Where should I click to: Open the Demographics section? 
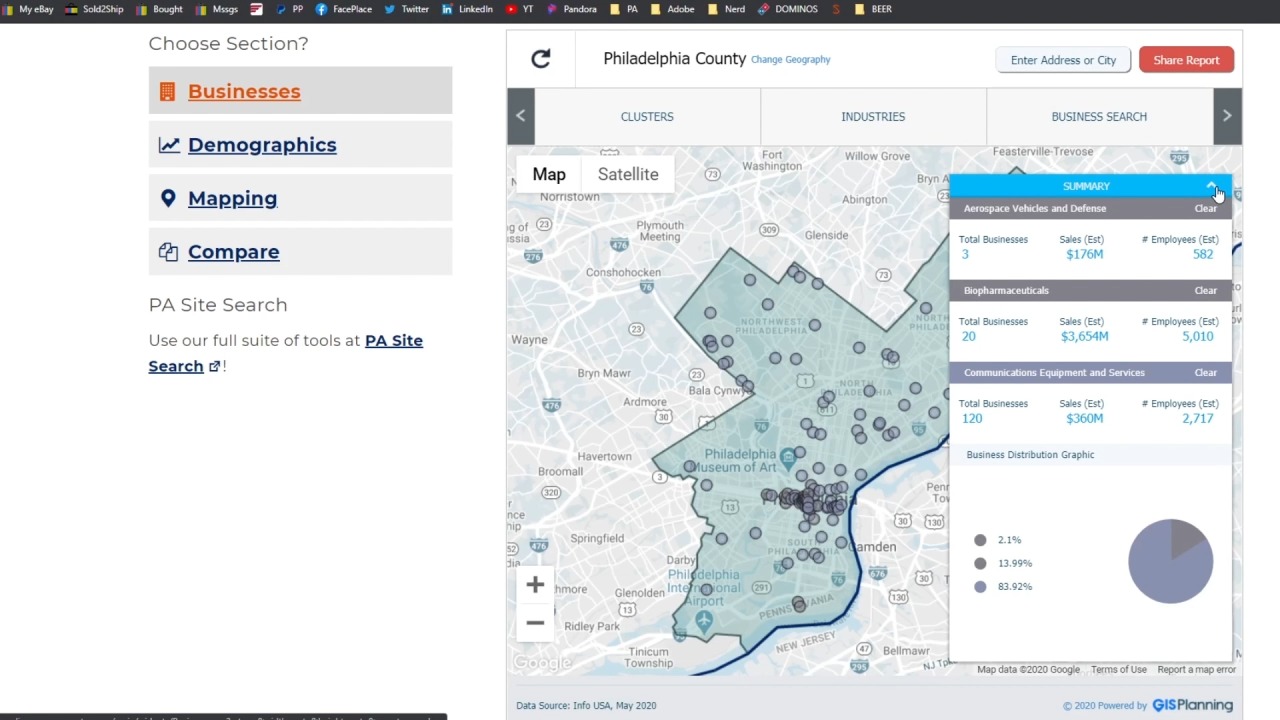click(300, 145)
